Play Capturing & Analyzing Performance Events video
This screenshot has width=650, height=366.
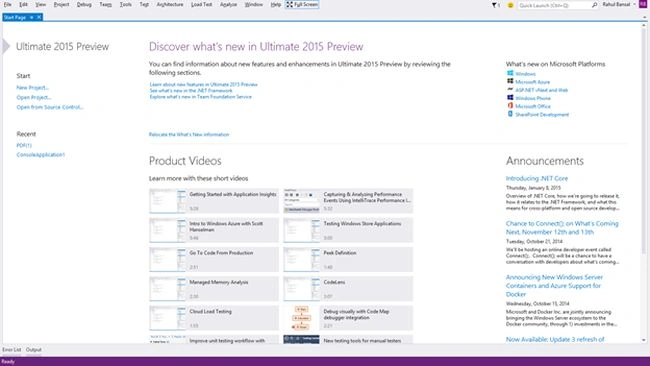348,201
